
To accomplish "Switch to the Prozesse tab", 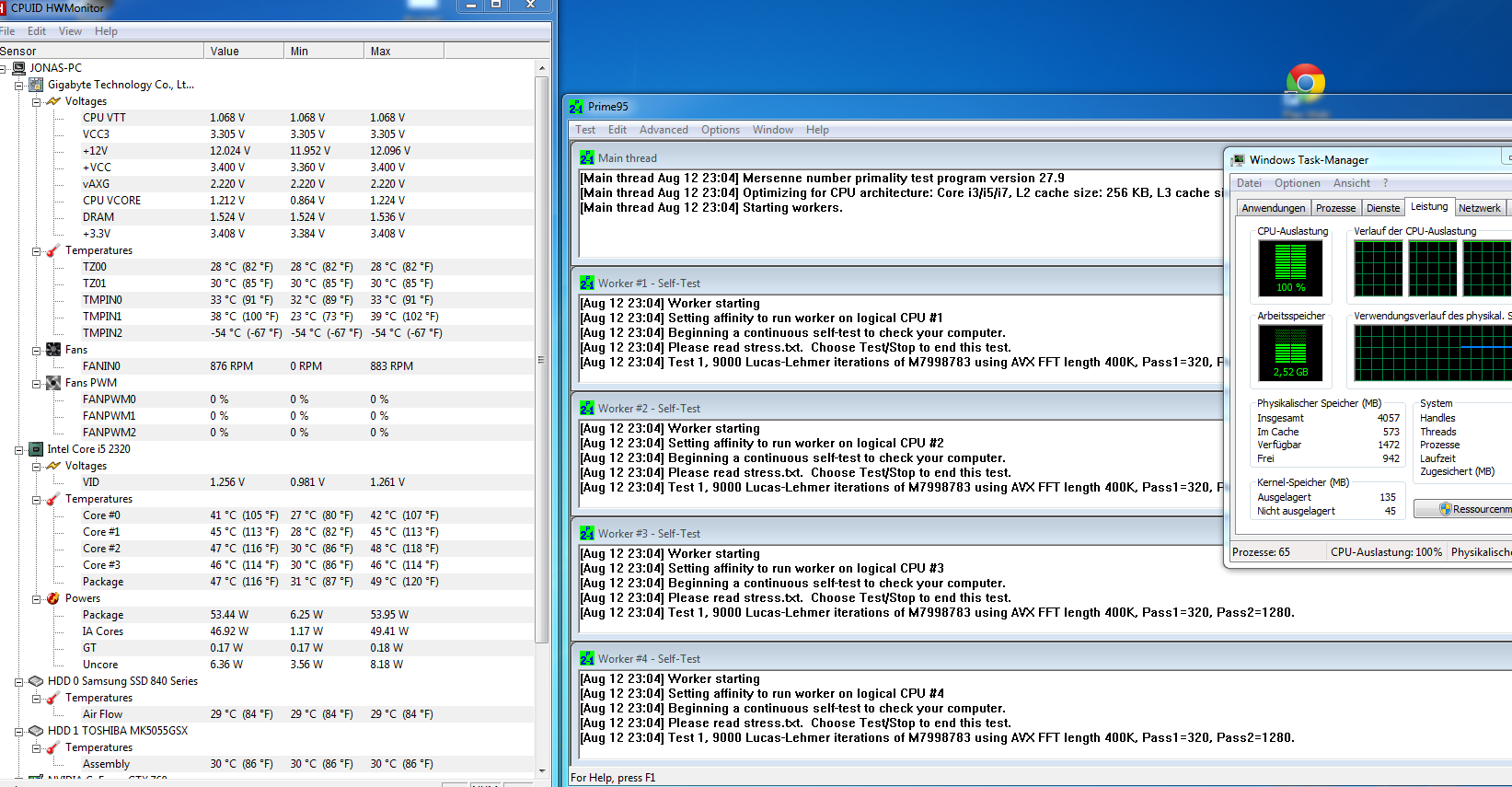I will point(1336,208).
